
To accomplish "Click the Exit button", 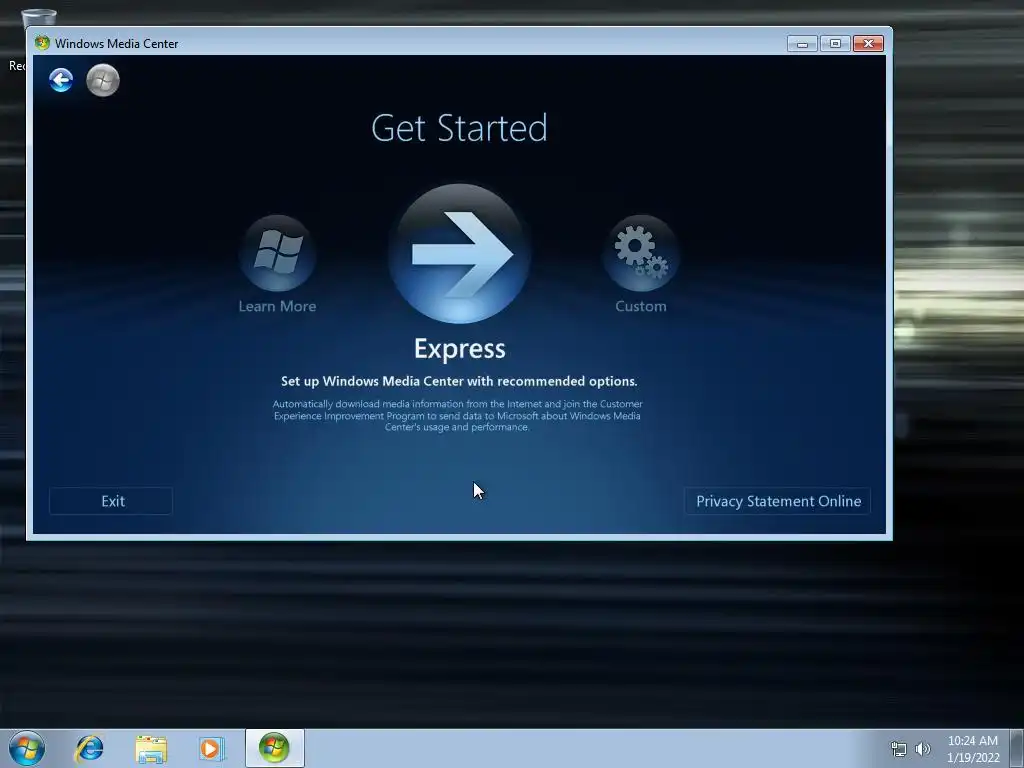I will (x=111, y=501).
